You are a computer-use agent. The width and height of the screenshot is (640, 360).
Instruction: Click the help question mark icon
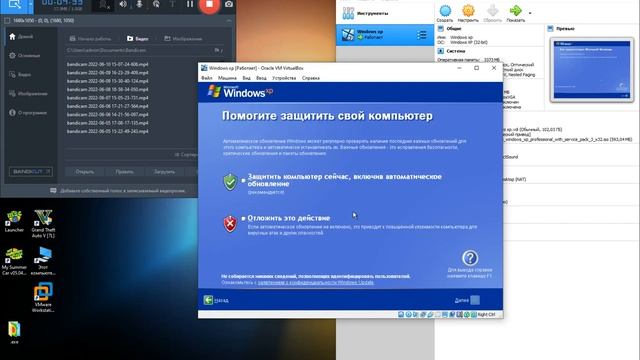[x=470, y=258]
